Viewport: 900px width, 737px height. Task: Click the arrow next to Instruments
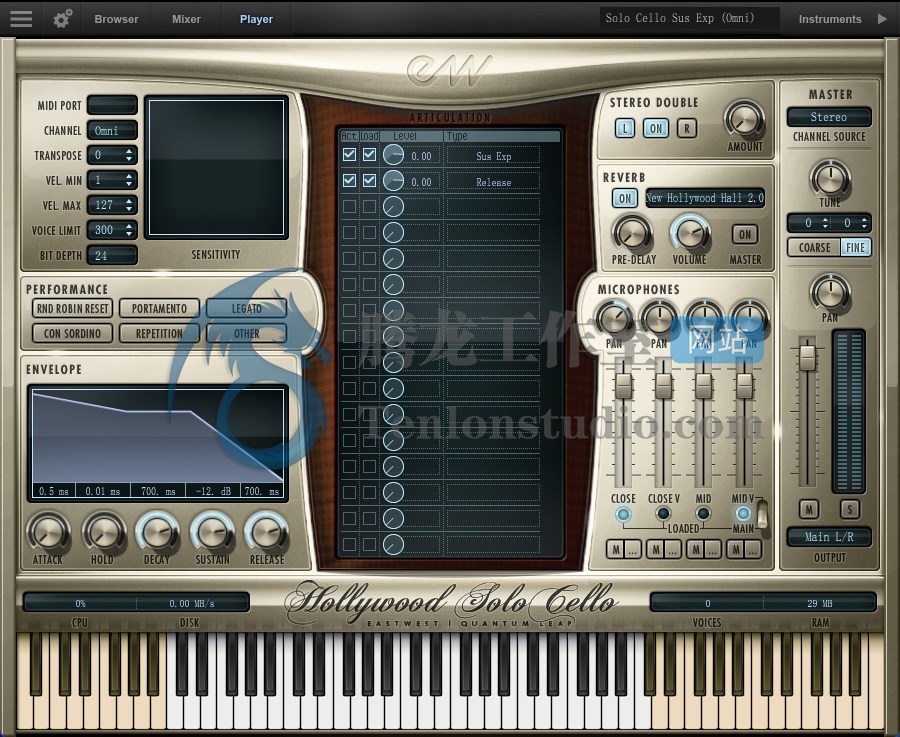pos(882,19)
